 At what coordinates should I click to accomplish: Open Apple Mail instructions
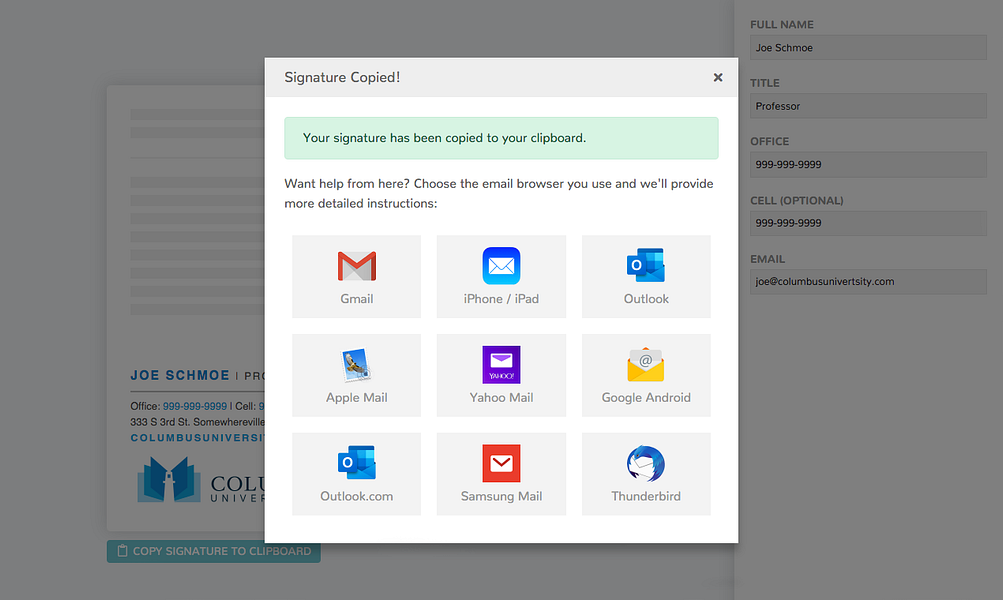(x=356, y=375)
